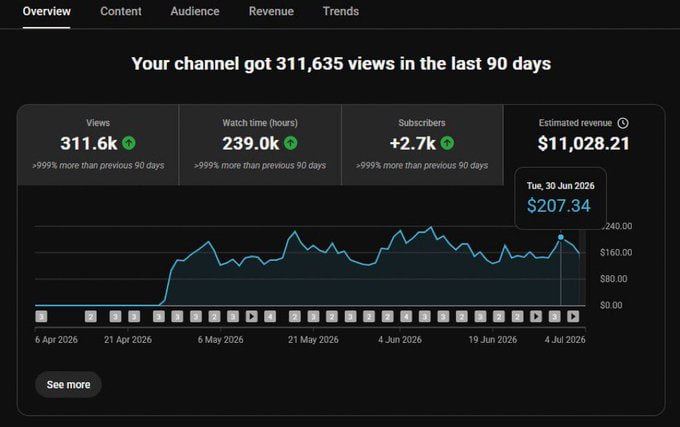Image resolution: width=680 pixels, height=427 pixels.
Task: Click the $207.34 tooltip value
Action: pyautogui.click(x=559, y=205)
